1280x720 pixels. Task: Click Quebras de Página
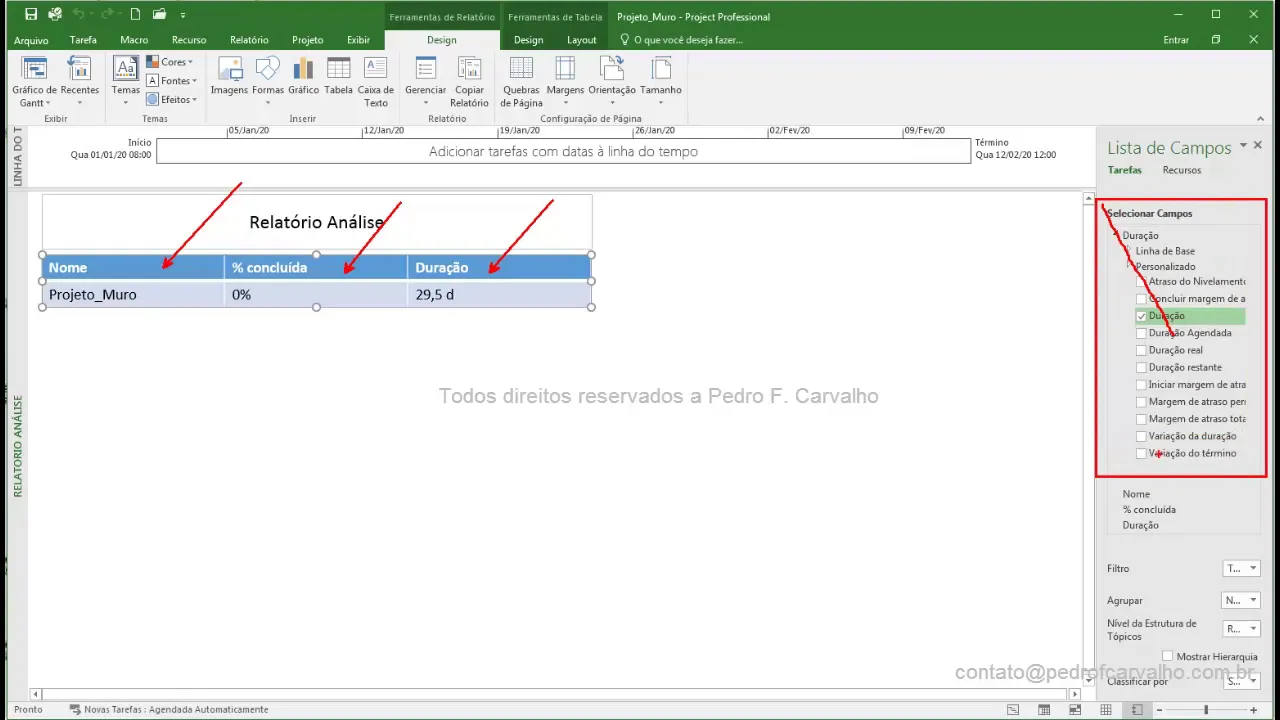[521, 82]
